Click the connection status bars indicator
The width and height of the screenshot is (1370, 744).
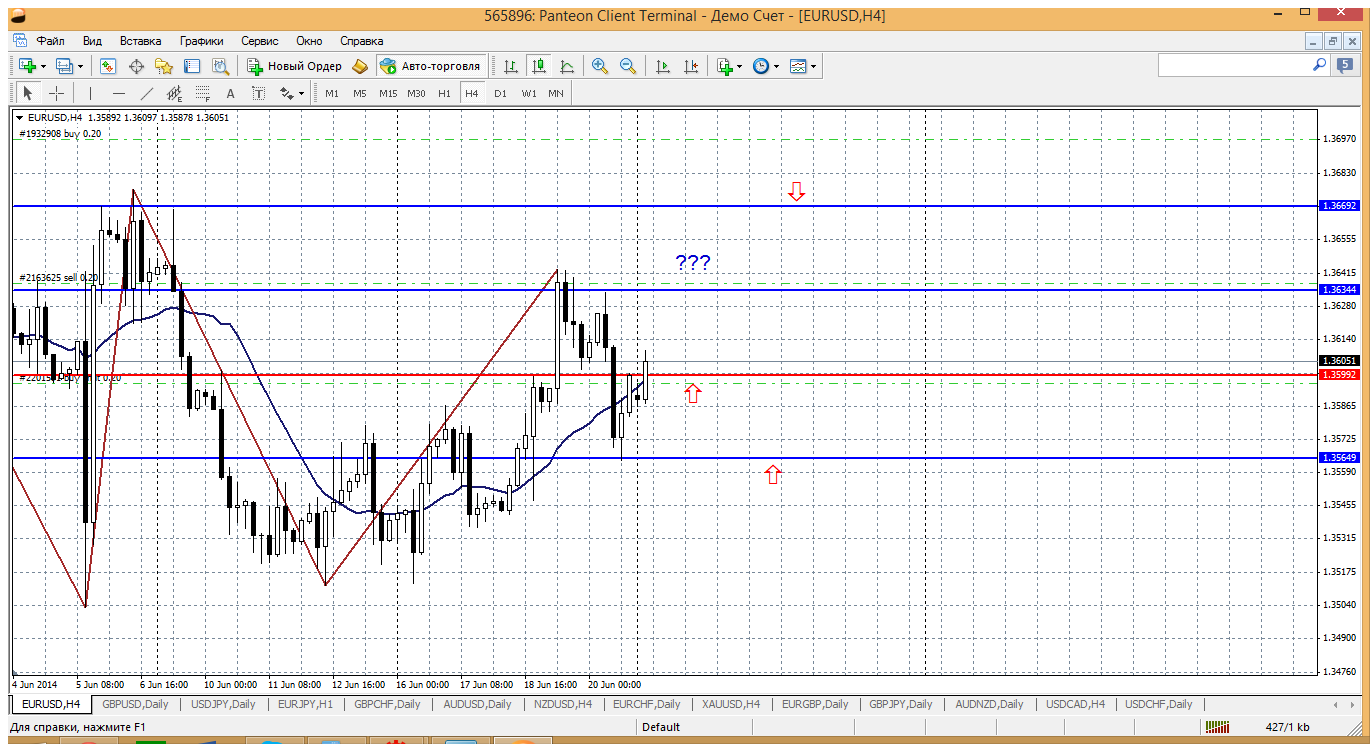1217,727
